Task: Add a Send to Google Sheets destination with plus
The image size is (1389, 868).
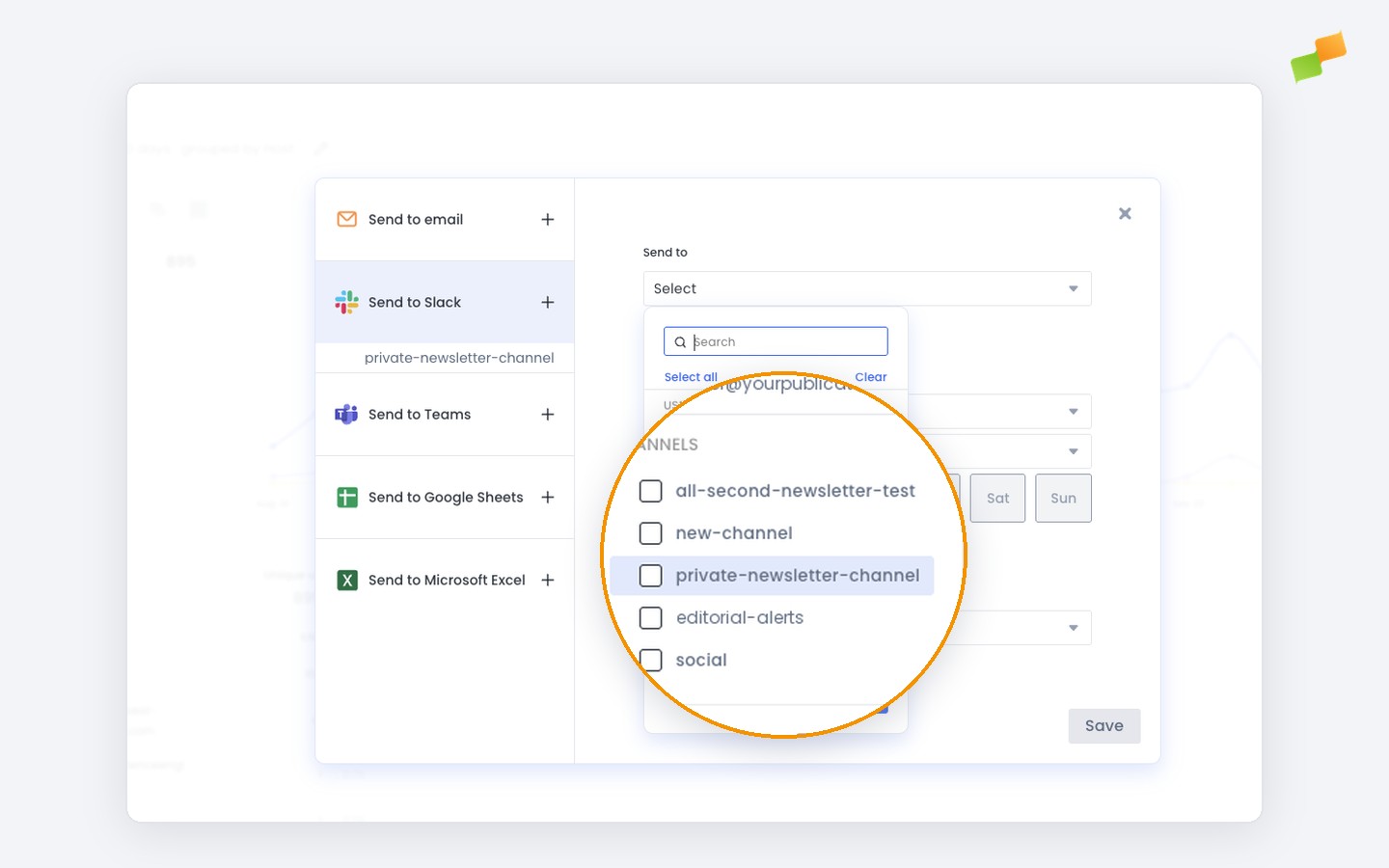Action: [548, 497]
